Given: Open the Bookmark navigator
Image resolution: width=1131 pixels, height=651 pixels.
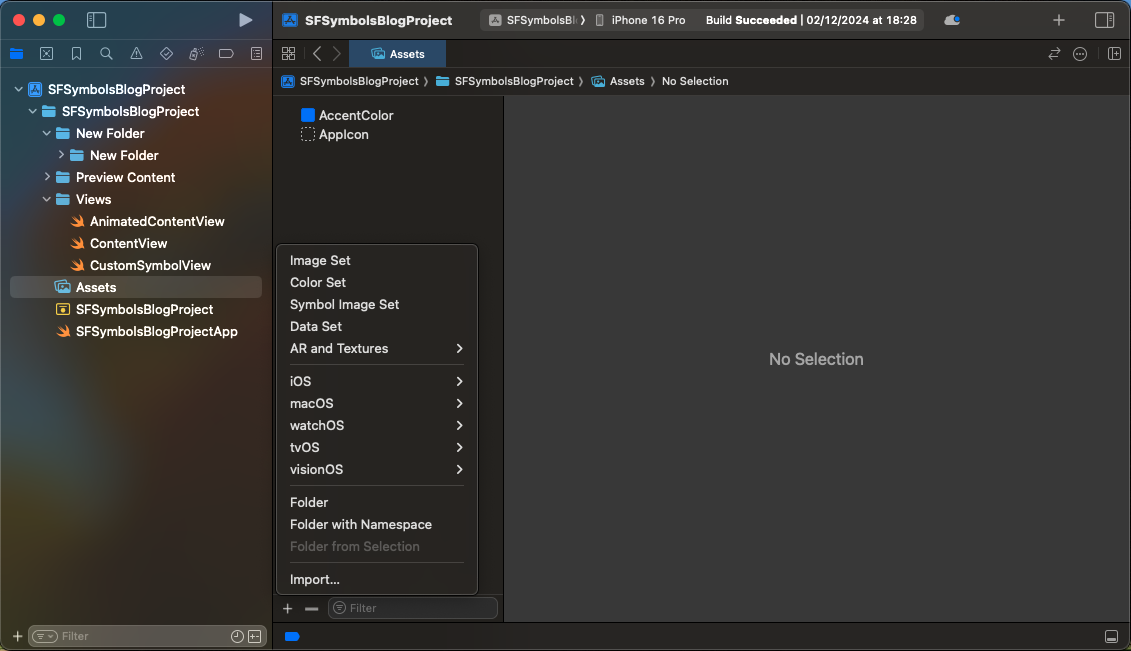Looking at the screenshot, I should [76, 53].
